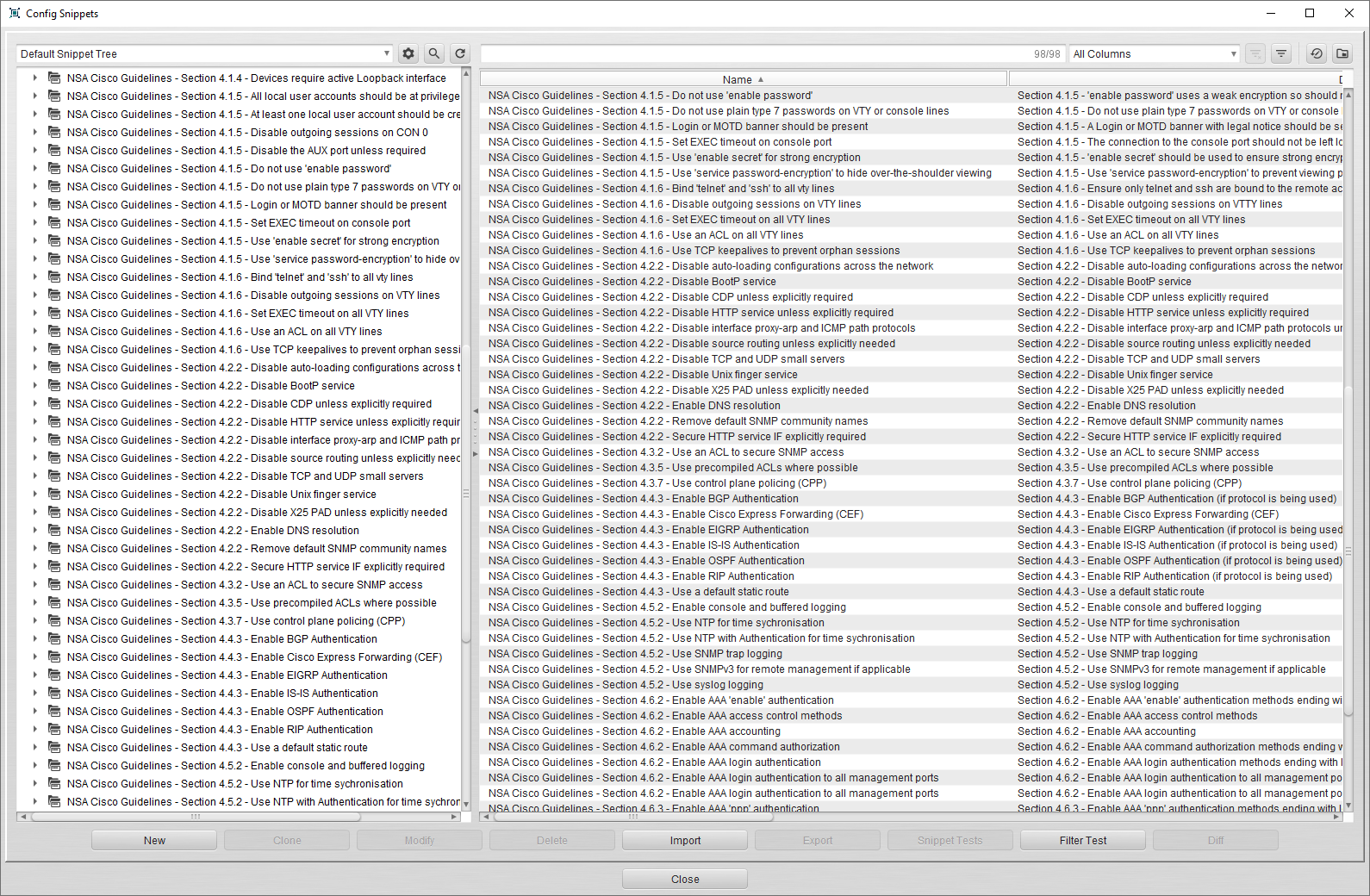This screenshot has width=1370, height=896.
Task: Click the Import button
Action: (x=685, y=840)
